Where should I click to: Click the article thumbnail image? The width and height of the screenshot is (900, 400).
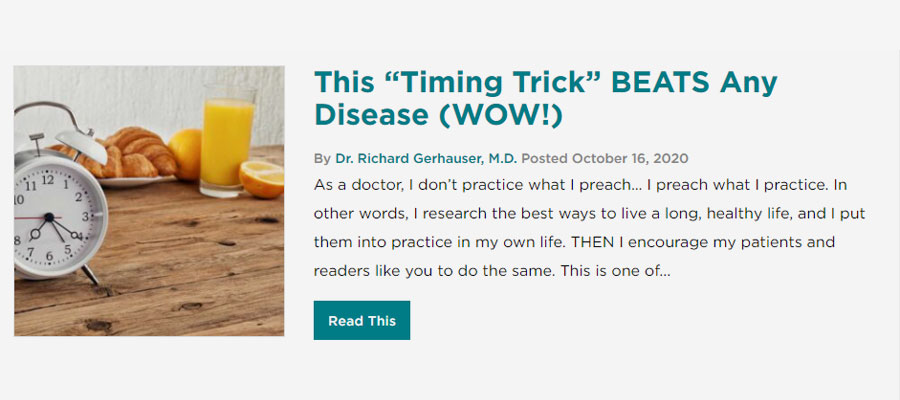[x=149, y=201]
